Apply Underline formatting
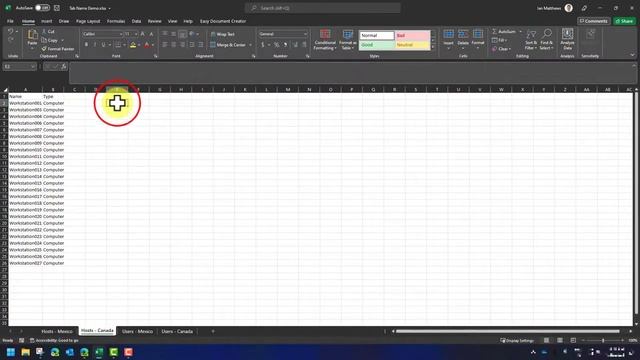 pos(103,45)
